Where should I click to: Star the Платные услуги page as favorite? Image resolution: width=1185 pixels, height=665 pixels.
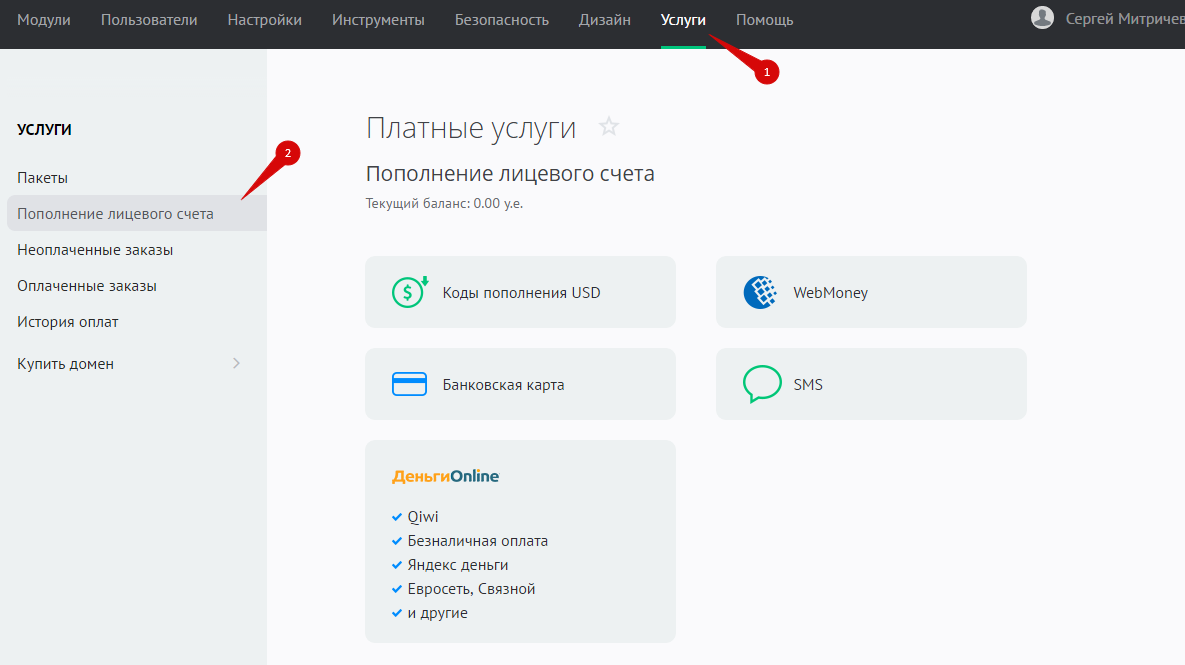coord(608,127)
